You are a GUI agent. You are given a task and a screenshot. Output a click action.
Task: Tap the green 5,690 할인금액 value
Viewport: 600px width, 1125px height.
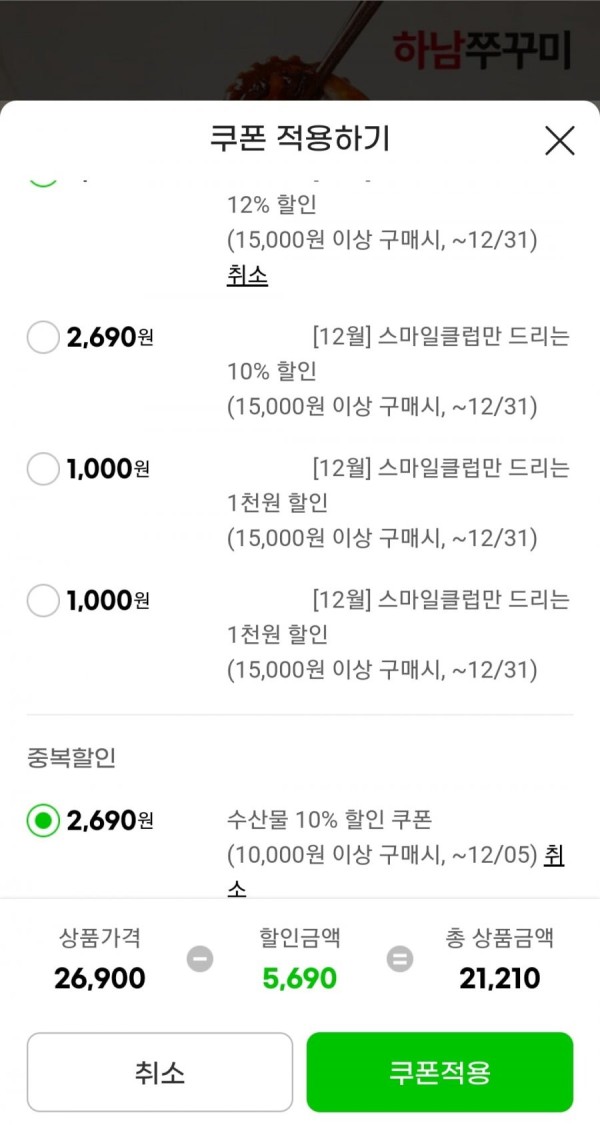[x=300, y=978]
